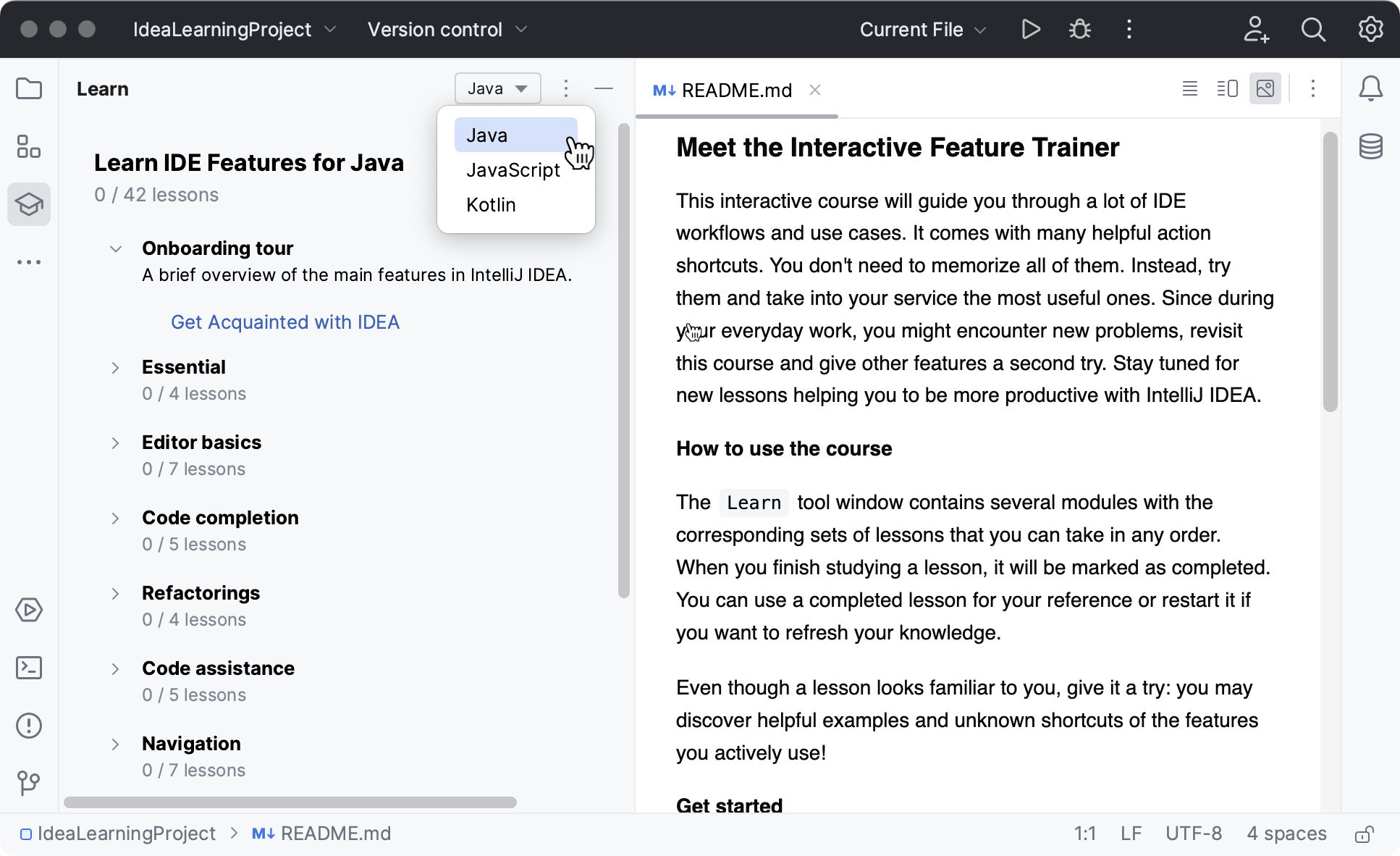Viewport: 1400px width, 856px height.
Task: Select Kotlin in the language popup
Action: click(x=515, y=205)
